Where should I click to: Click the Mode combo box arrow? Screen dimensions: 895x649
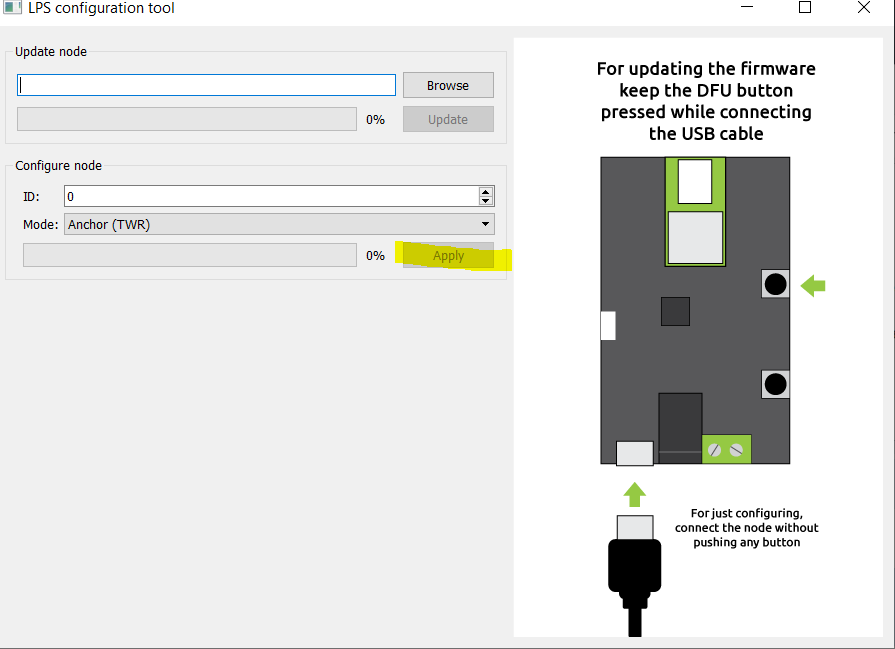486,225
